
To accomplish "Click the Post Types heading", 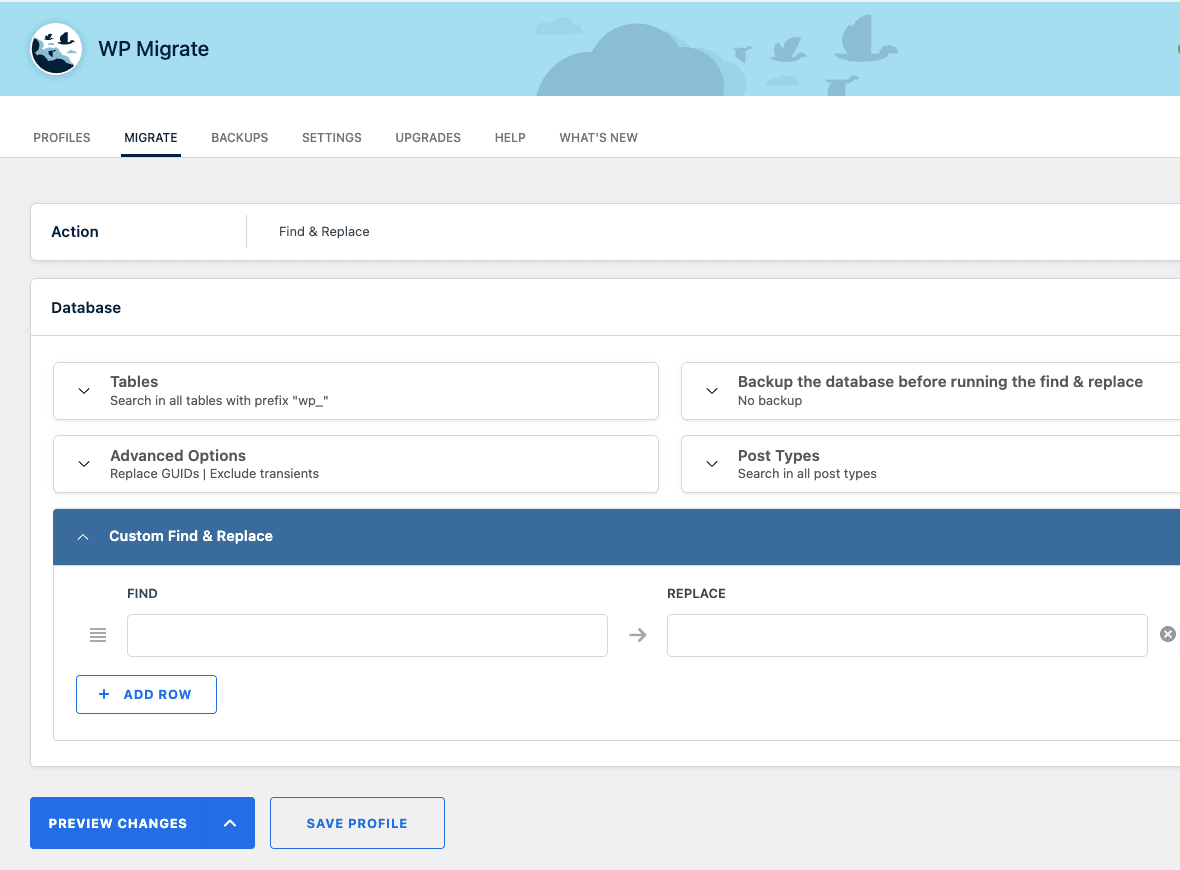I will coord(778,455).
